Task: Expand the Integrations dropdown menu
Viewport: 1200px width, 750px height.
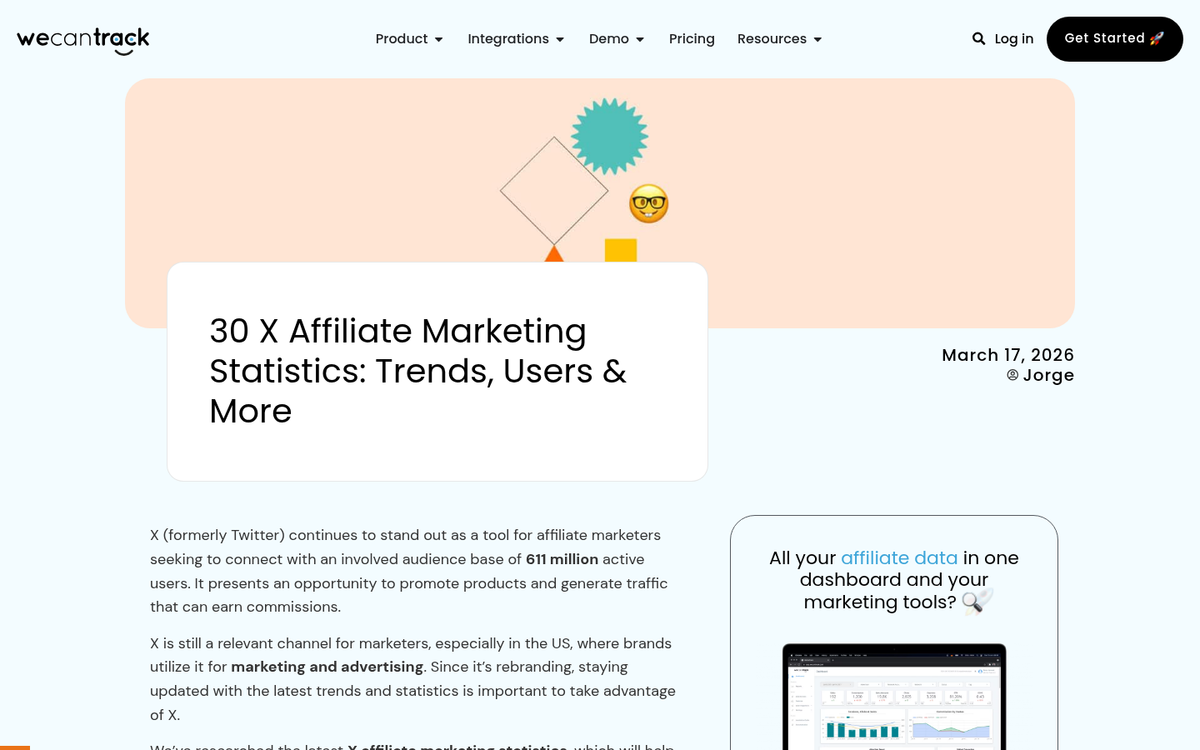Action: pyautogui.click(x=516, y=39)
